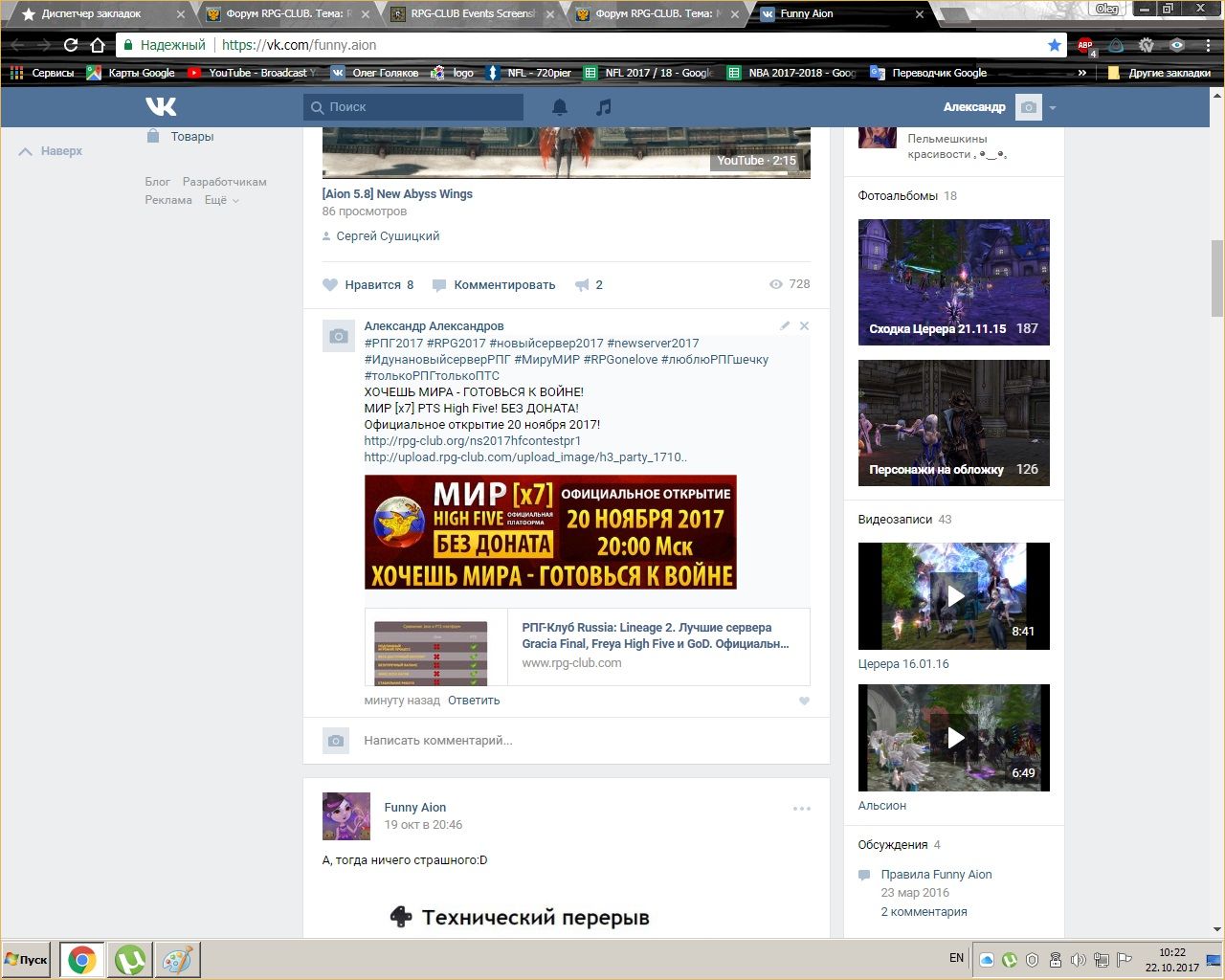This screenshot has height=980, width=1225.
Task: Click camera icon to attach photo to comment
Action: pos(335,741)
